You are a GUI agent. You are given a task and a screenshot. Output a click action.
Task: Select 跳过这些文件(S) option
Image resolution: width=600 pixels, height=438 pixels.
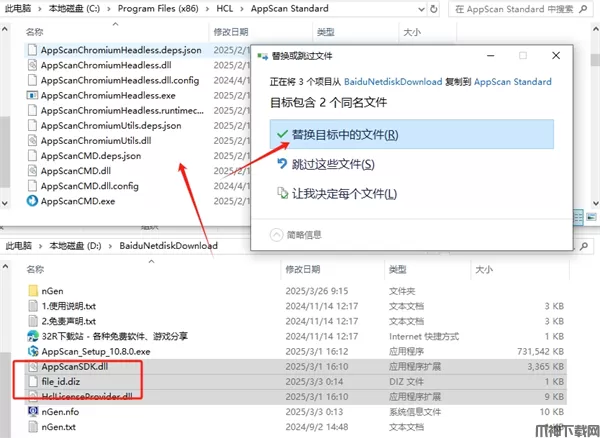[x=411, y=164]
